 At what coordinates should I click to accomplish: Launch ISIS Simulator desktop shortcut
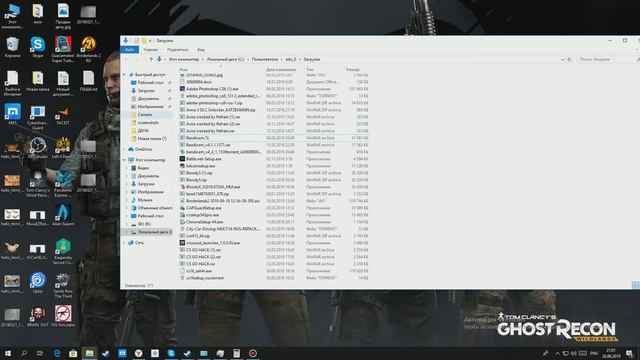[63, 316]
